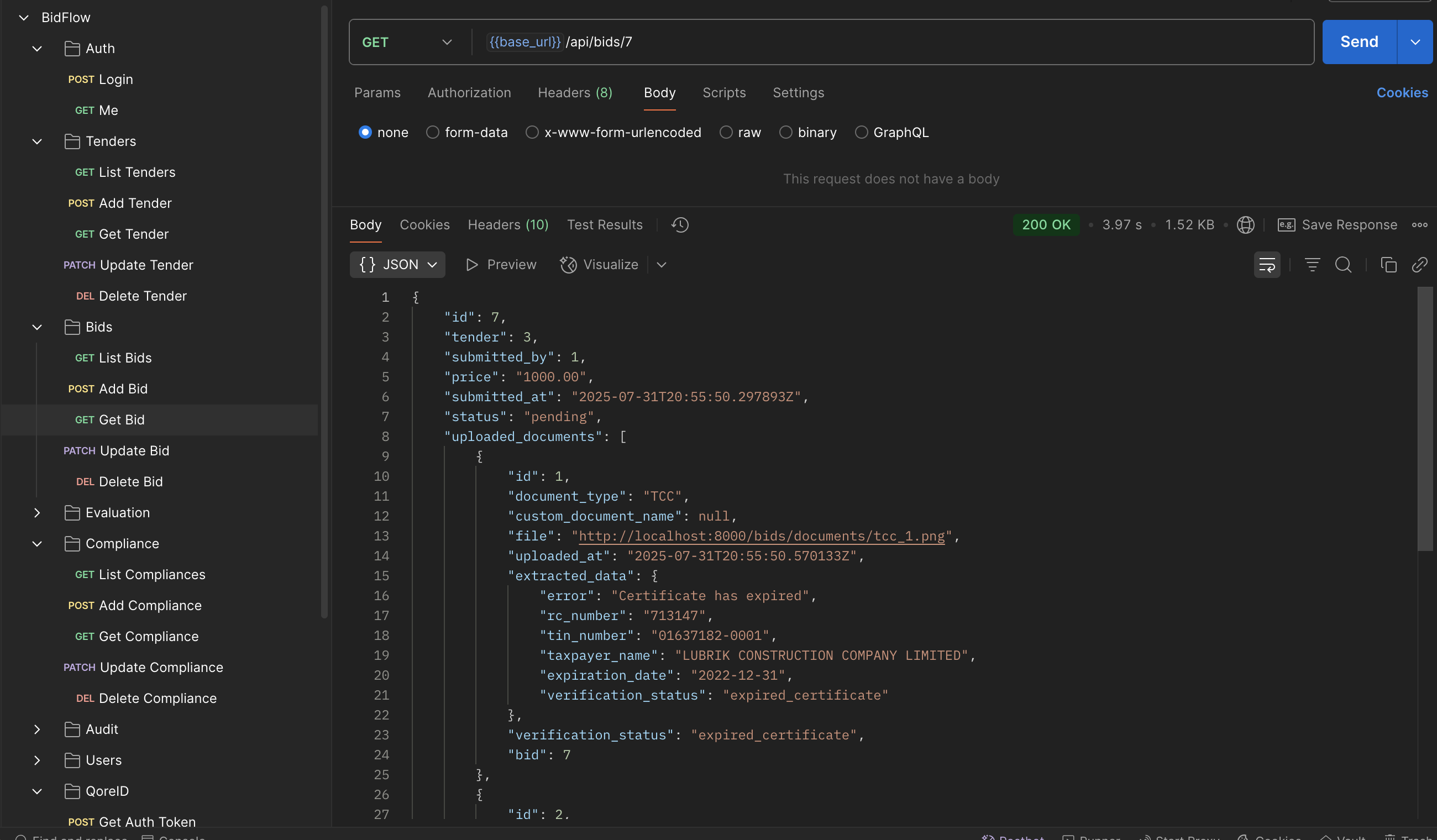Expand the Evaluation folder chevron

tap(37, 513)
